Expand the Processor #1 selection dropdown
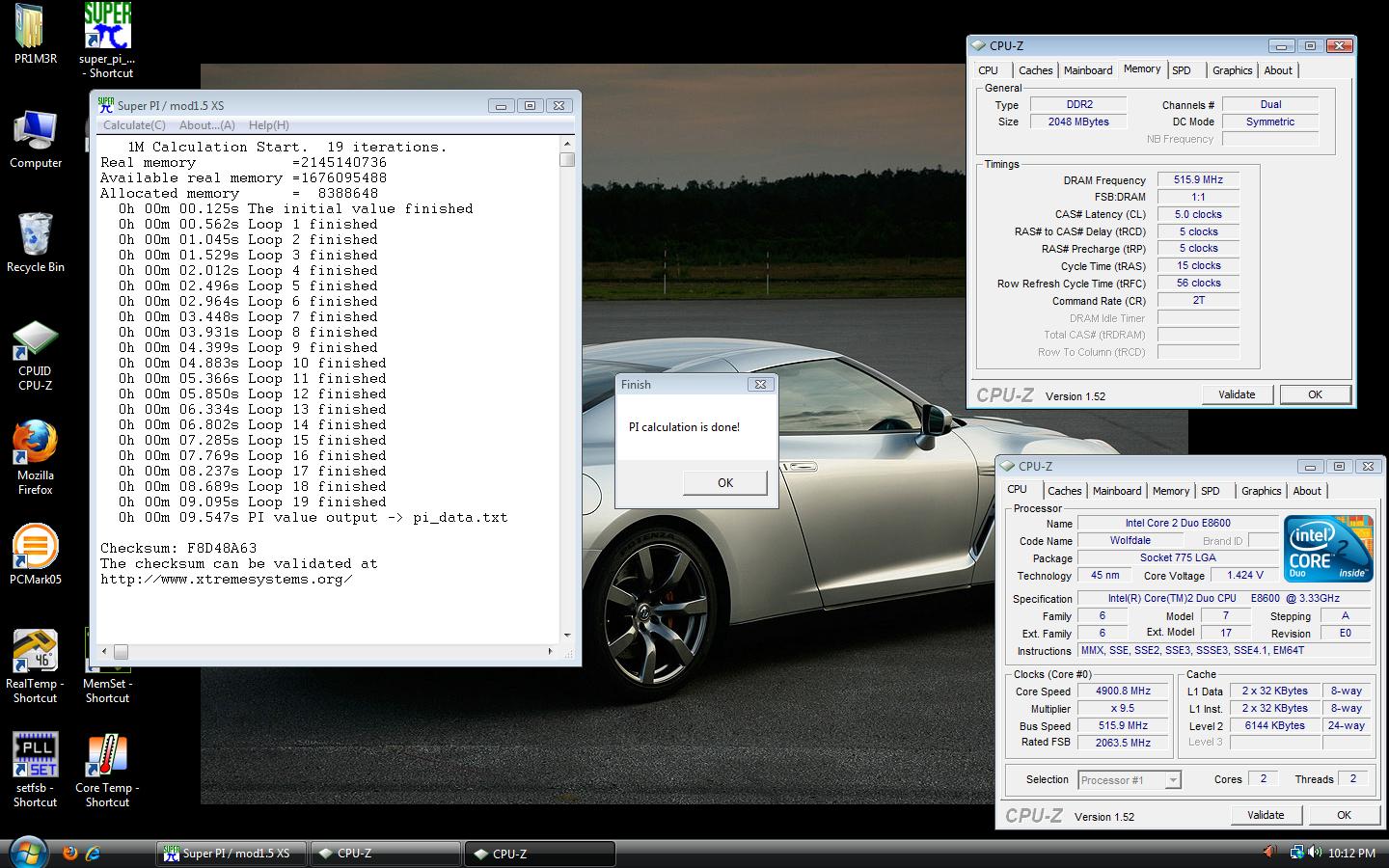Image resolution: width=1389 pixels, height=868 pixels. click(x=1173, y=780)
